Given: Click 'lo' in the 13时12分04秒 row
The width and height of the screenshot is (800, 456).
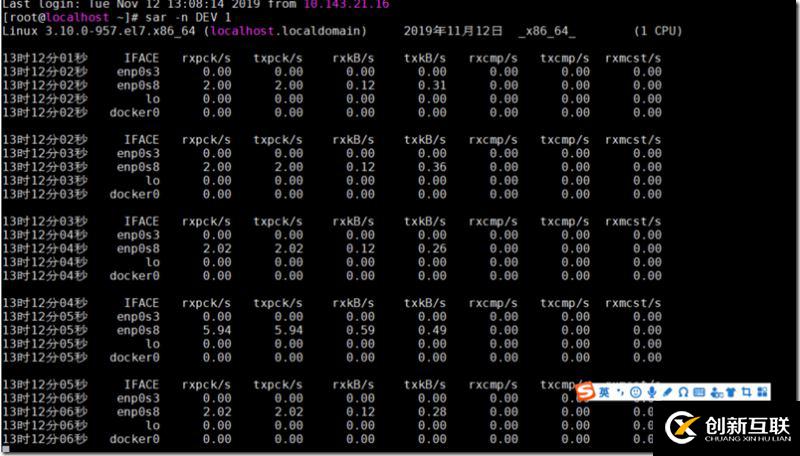Looking at the screenshot, I should pos(153,262).
